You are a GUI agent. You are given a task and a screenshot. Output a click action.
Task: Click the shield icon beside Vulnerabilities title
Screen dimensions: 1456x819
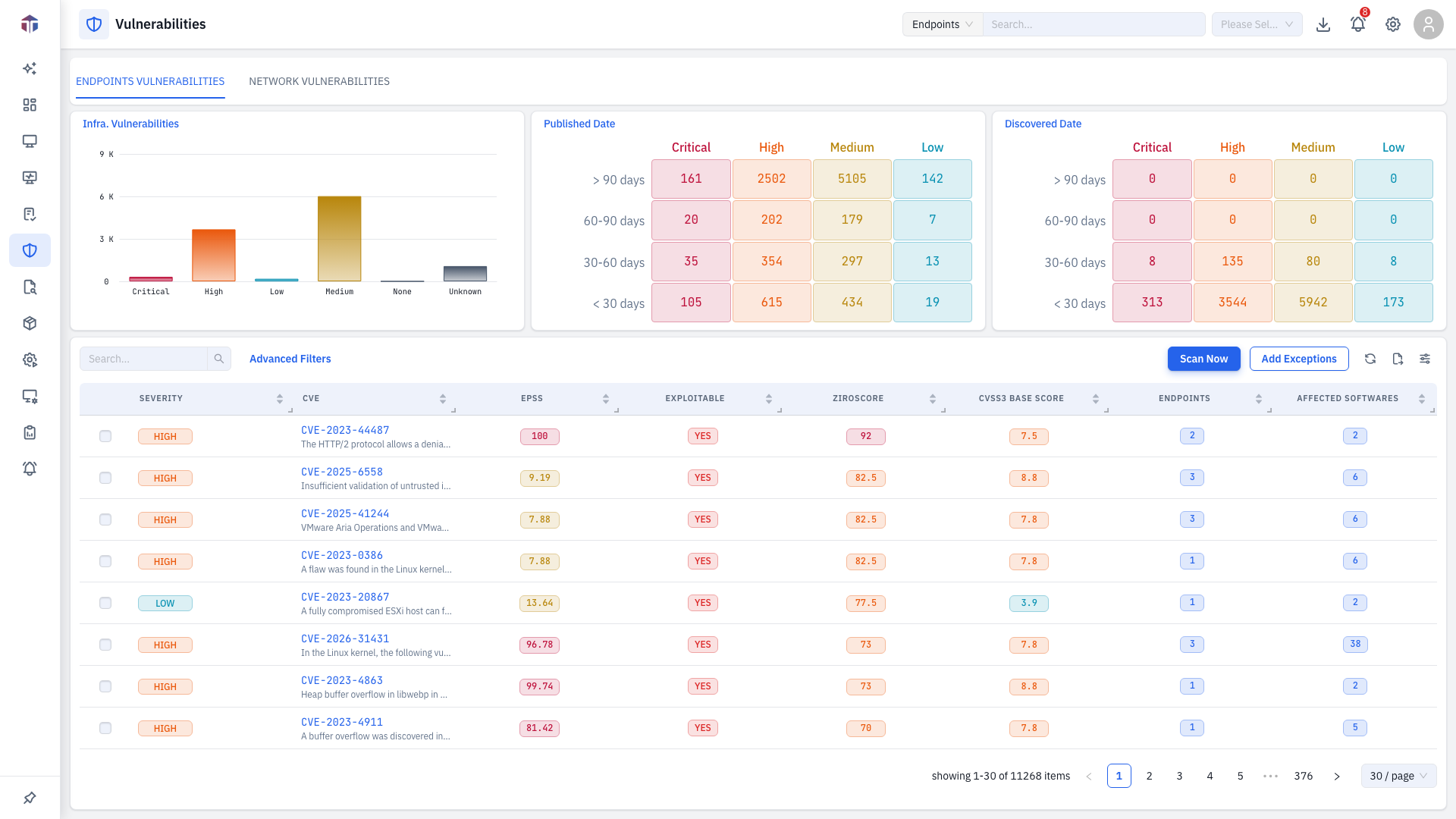94,24
